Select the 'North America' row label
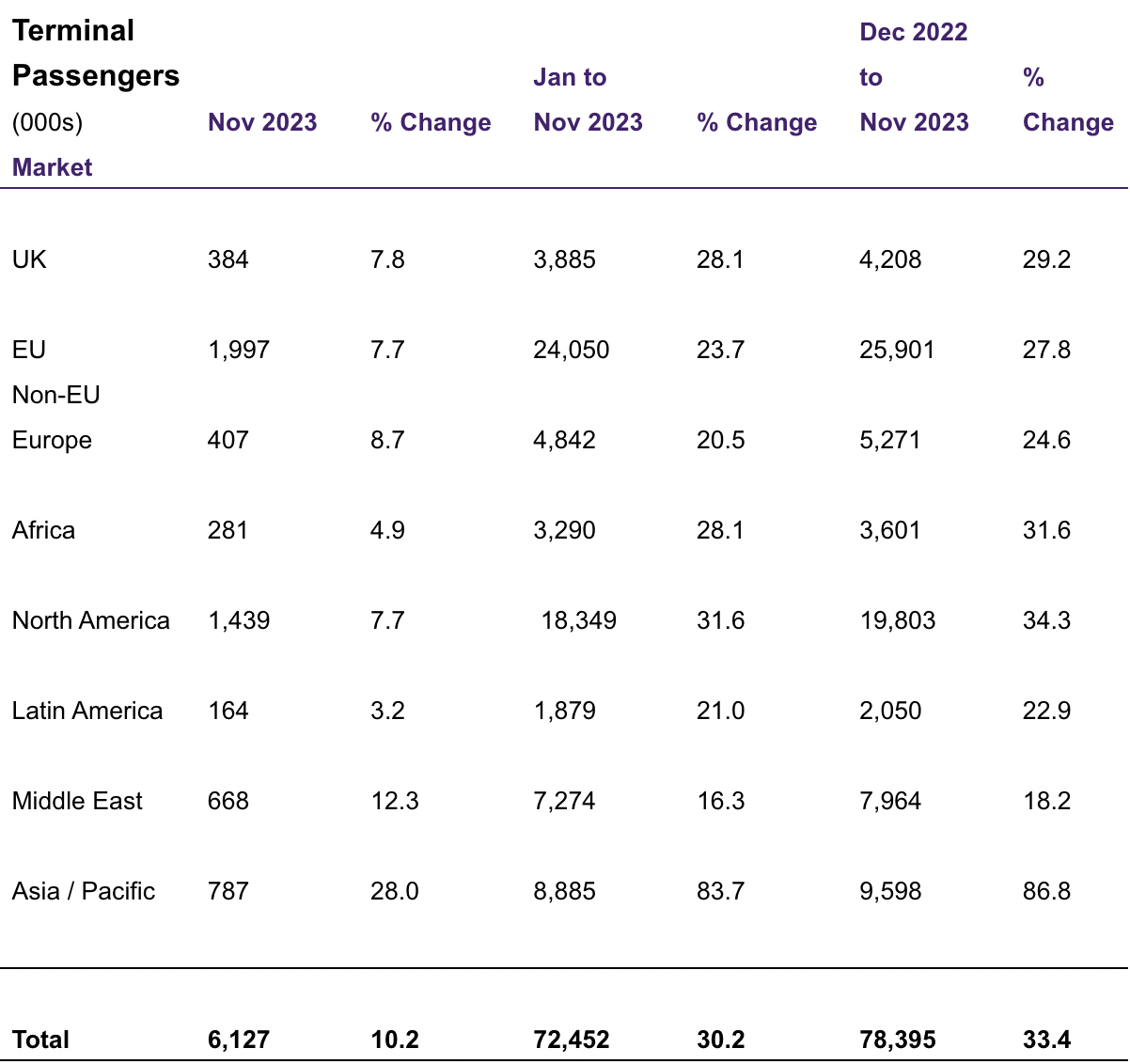The height and width of the screenshot is (1064, 1130). pyautogui.click(x=91, y=620)
